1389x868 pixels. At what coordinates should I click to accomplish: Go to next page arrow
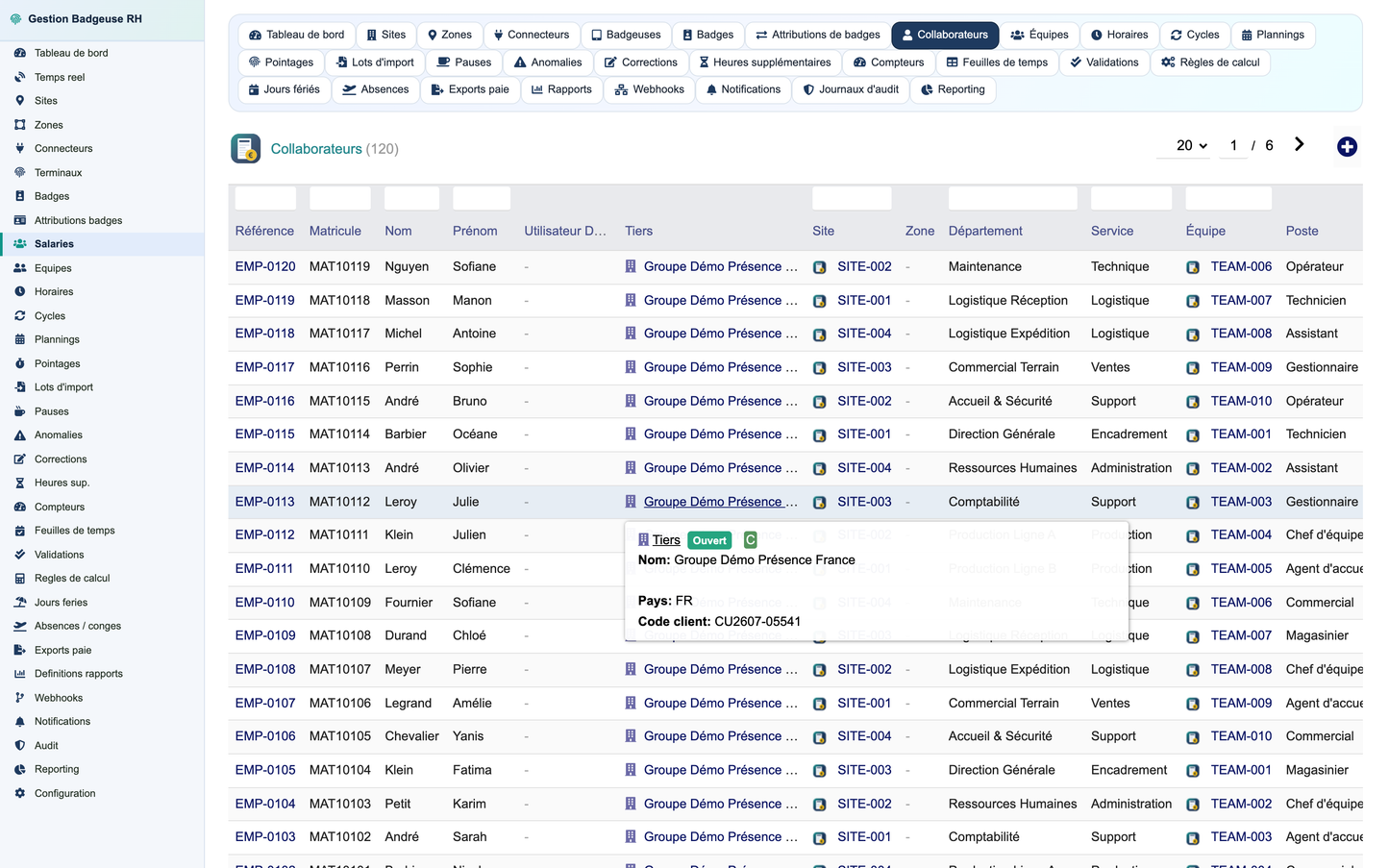coord(1299,144)
